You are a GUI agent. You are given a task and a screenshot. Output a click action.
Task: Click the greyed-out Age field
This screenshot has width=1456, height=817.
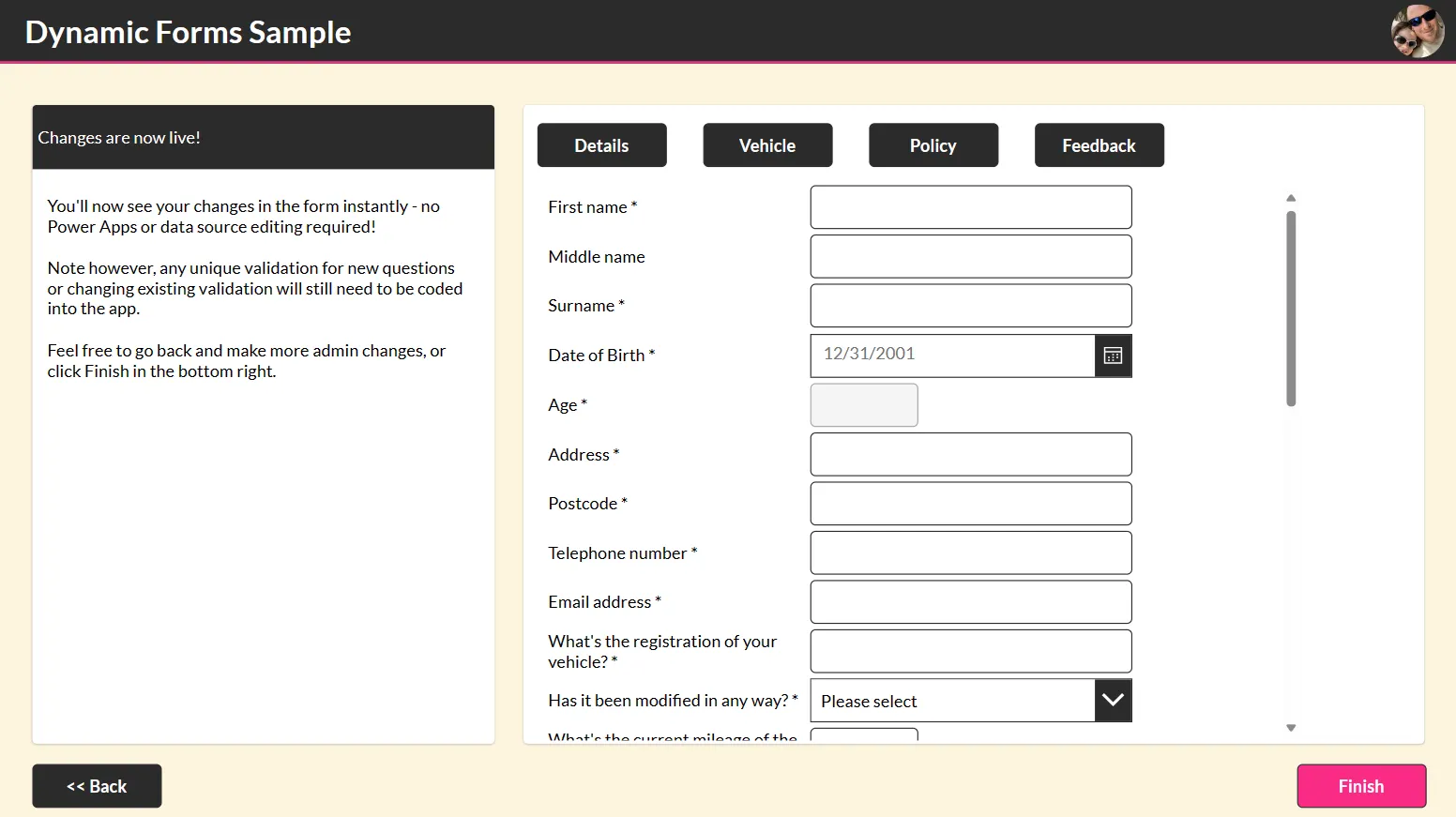pos(864,405)
